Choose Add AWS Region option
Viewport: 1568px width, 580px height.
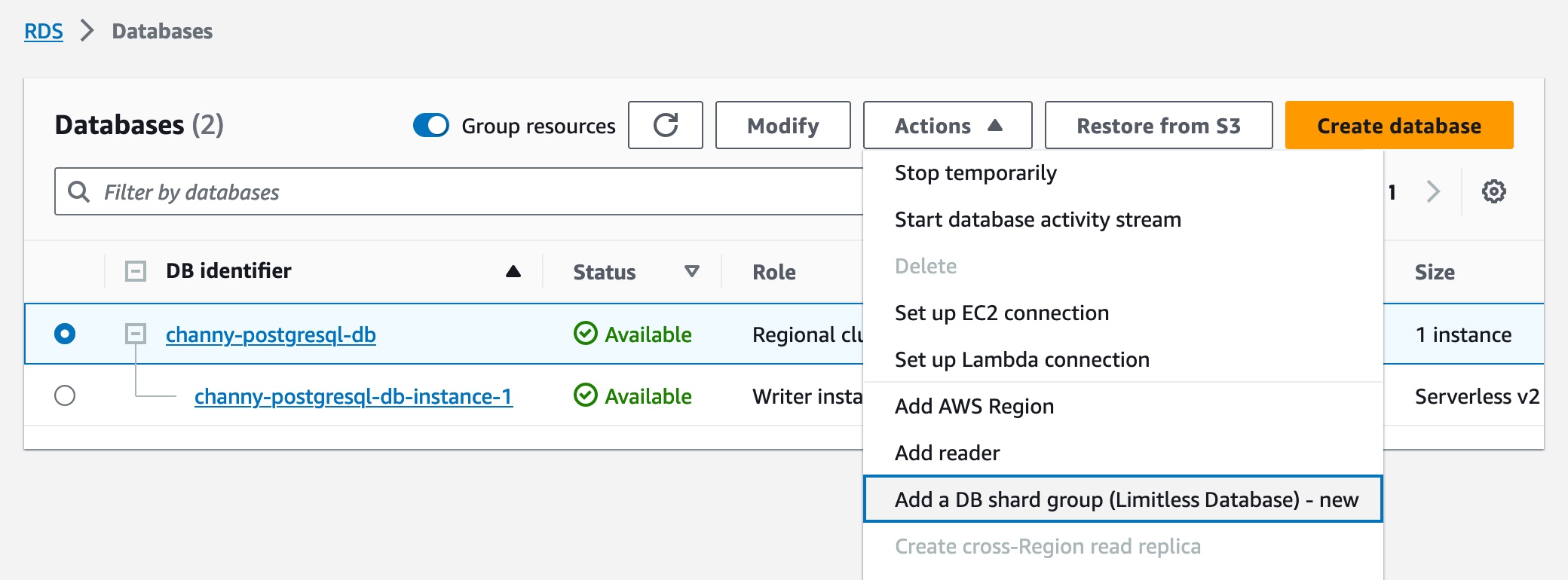click(1123, 407)
